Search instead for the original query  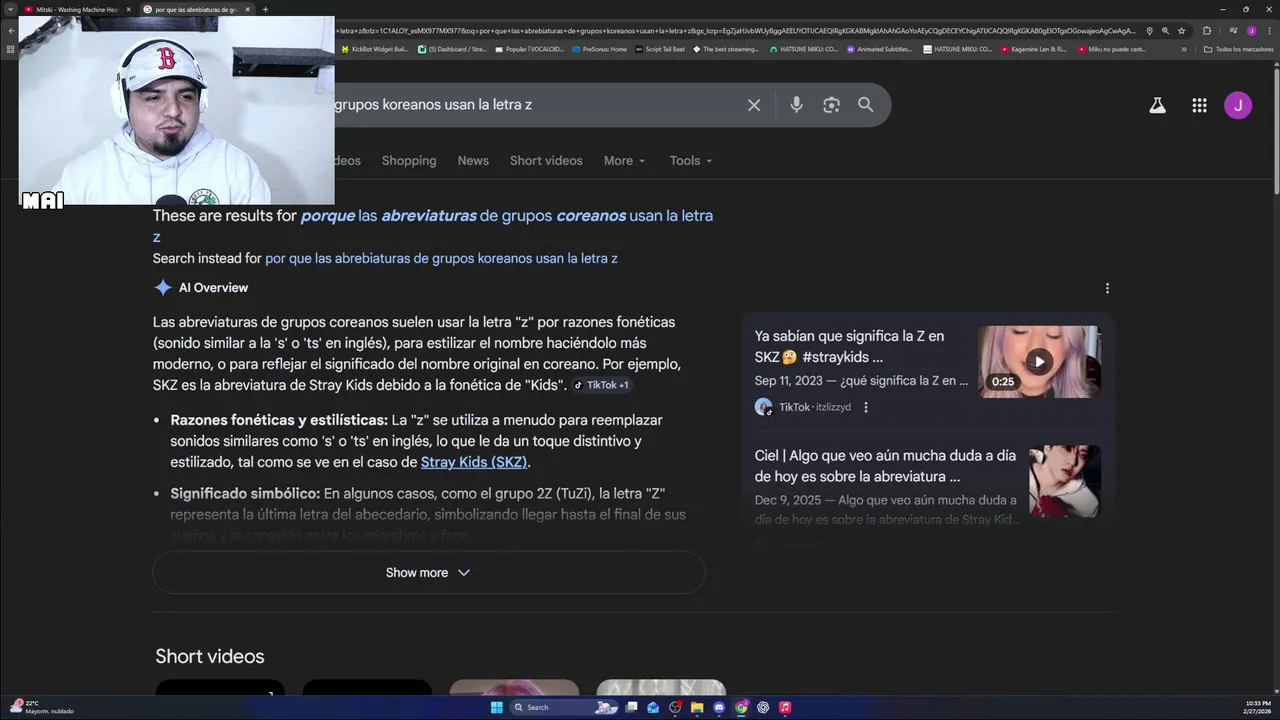click(441, 258)
